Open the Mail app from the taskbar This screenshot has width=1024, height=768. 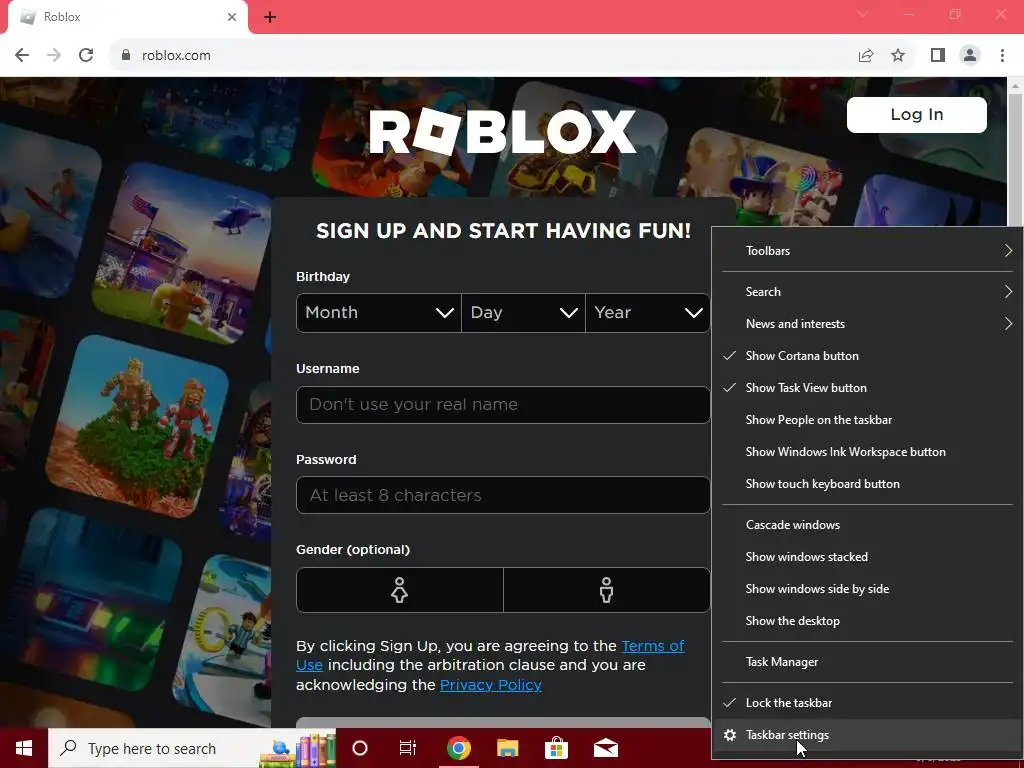tap(605, 748)
